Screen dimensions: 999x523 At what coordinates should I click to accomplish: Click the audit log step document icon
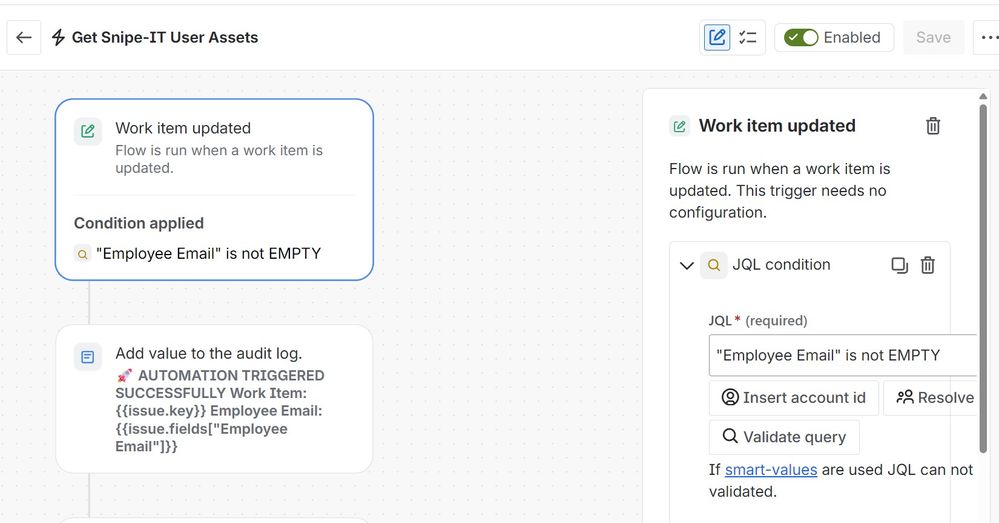[x=88, y=357]
